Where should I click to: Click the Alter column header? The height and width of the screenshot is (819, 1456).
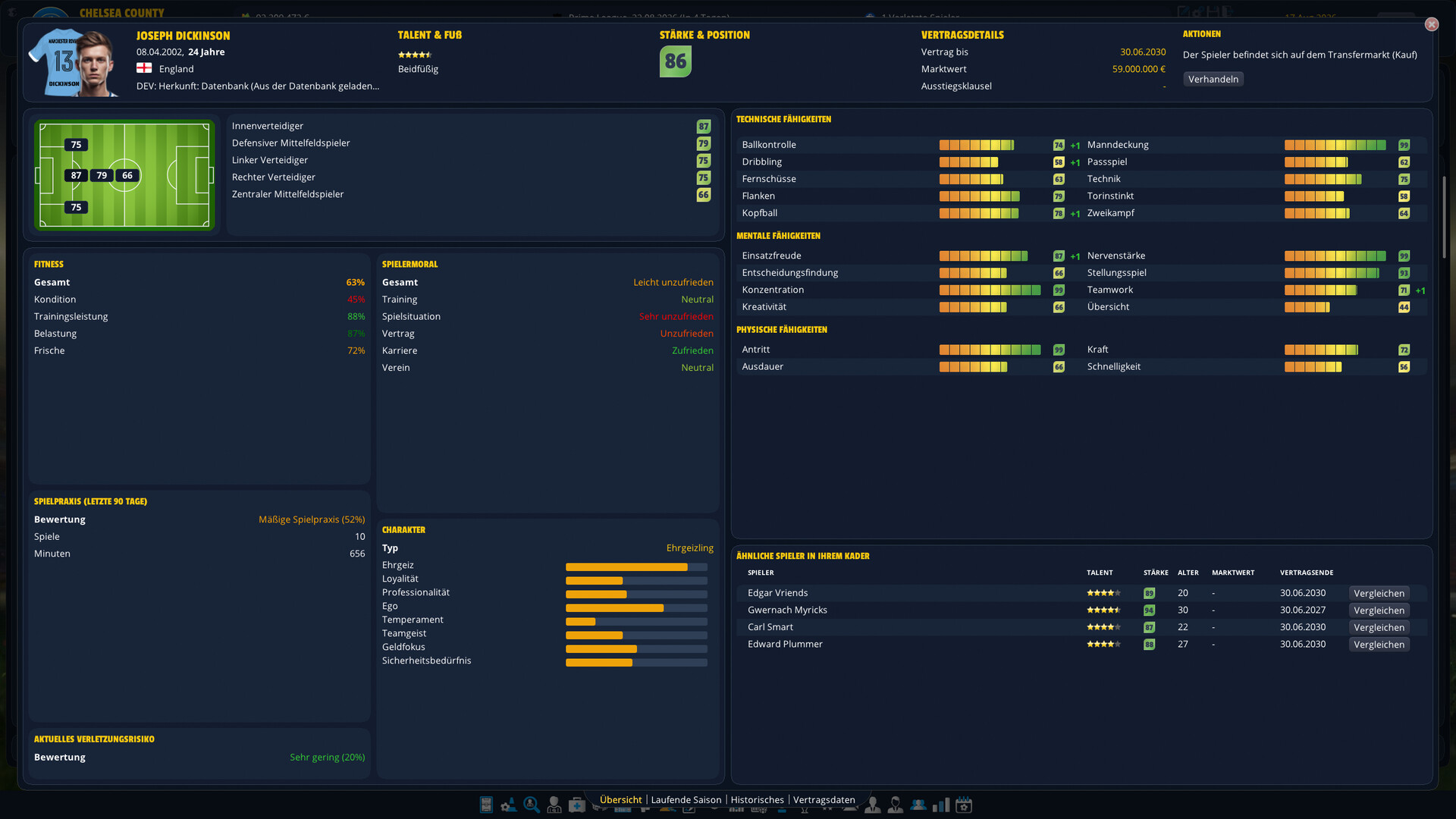1188,573
